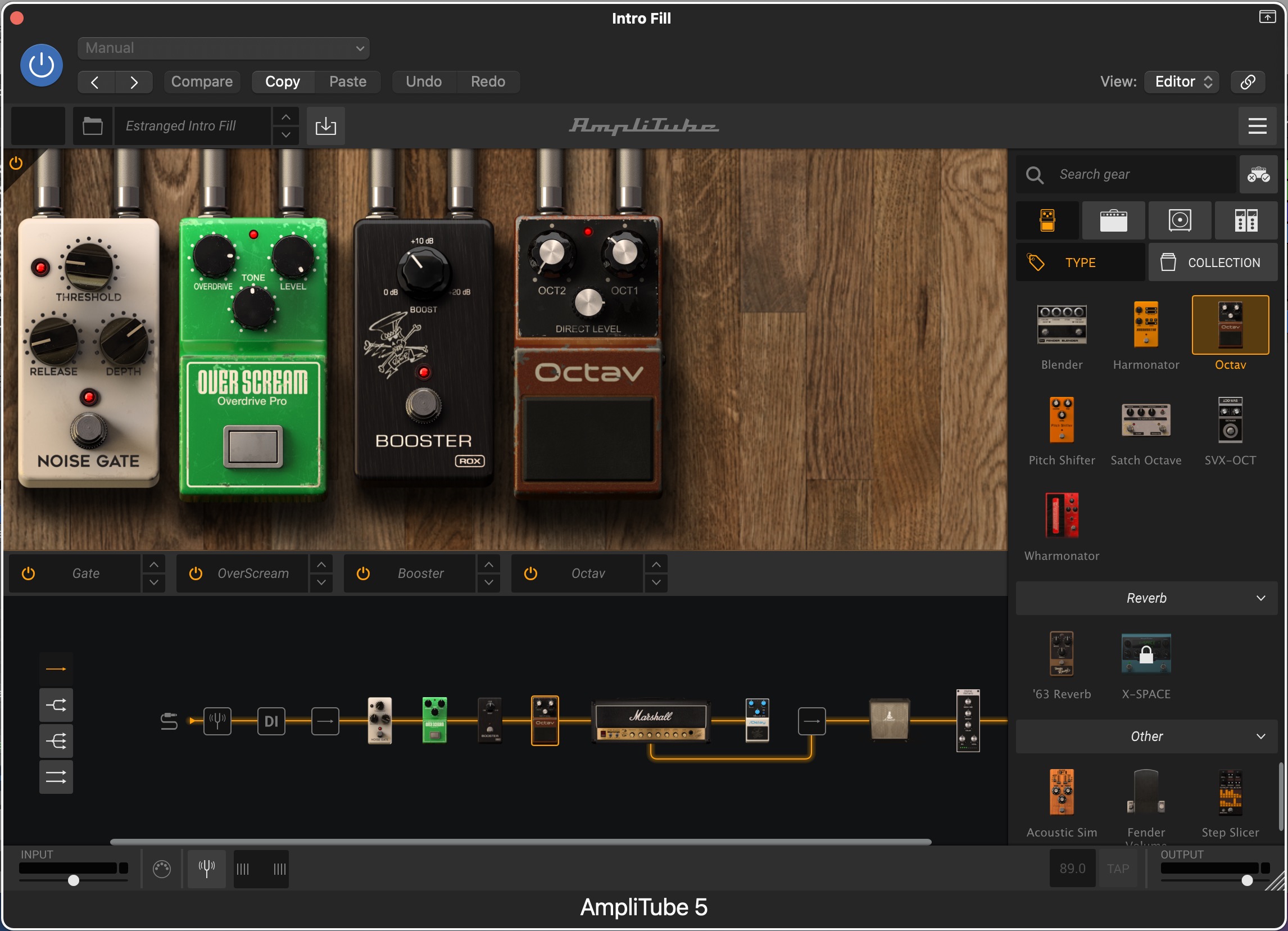
Task: Switch to the TYPE tab
Action: click(1080, 263)
